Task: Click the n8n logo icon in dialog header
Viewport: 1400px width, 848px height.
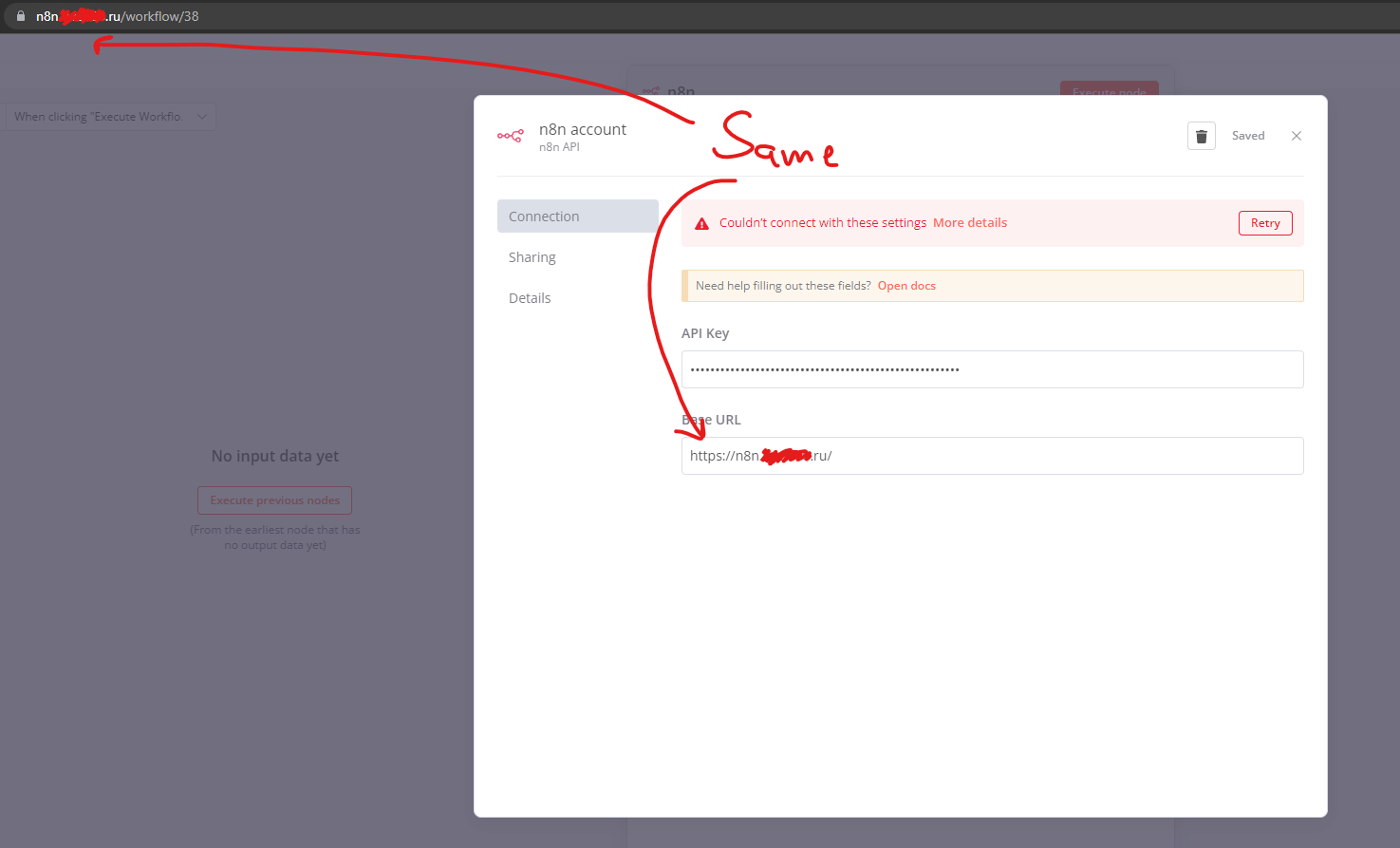Action: [511, 136]
